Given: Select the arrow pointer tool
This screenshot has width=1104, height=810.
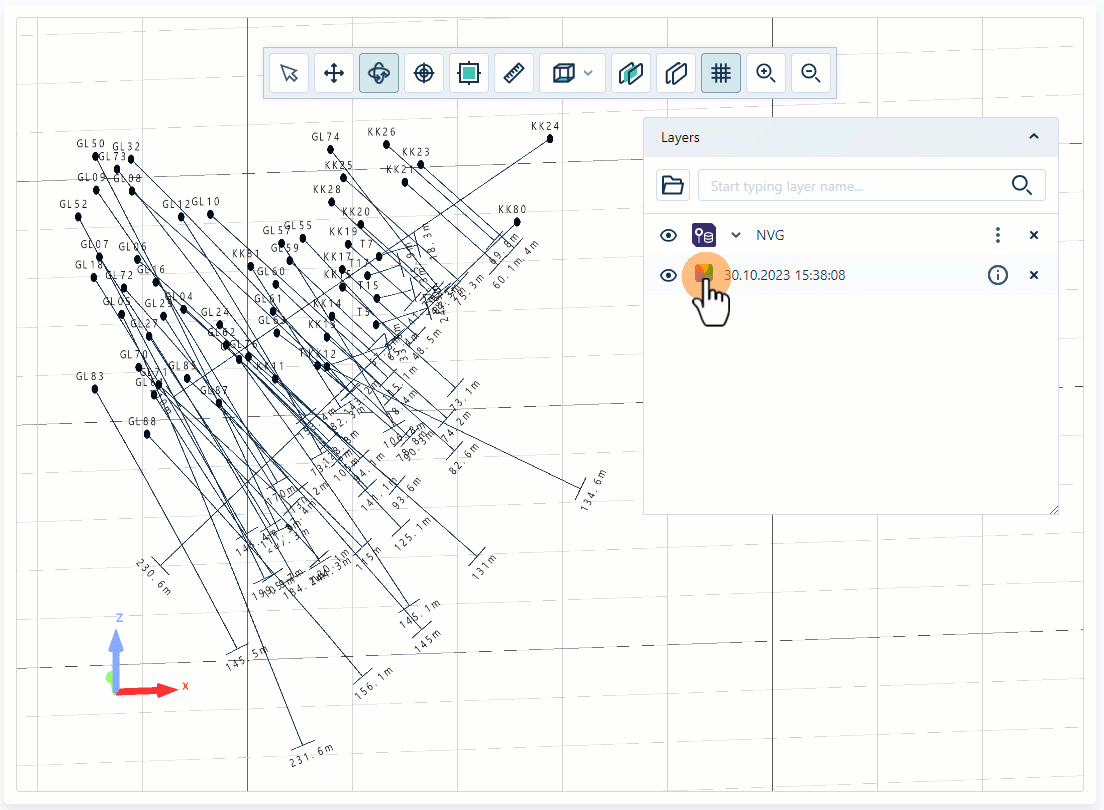Looking at the screenshot, I should 289,73.
